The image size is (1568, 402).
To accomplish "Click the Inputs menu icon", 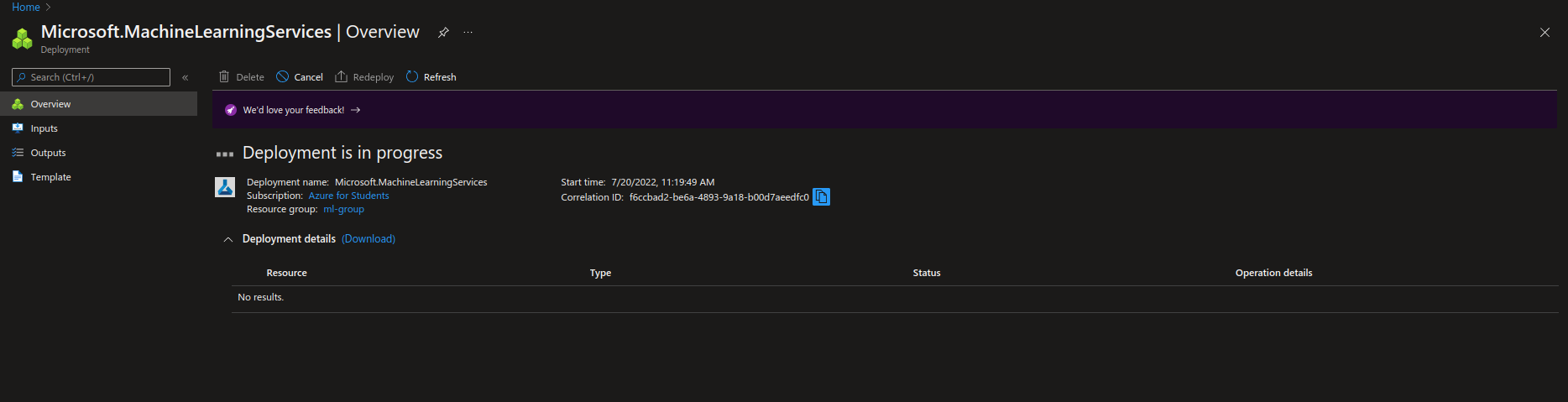I will (x=18, y=128).
